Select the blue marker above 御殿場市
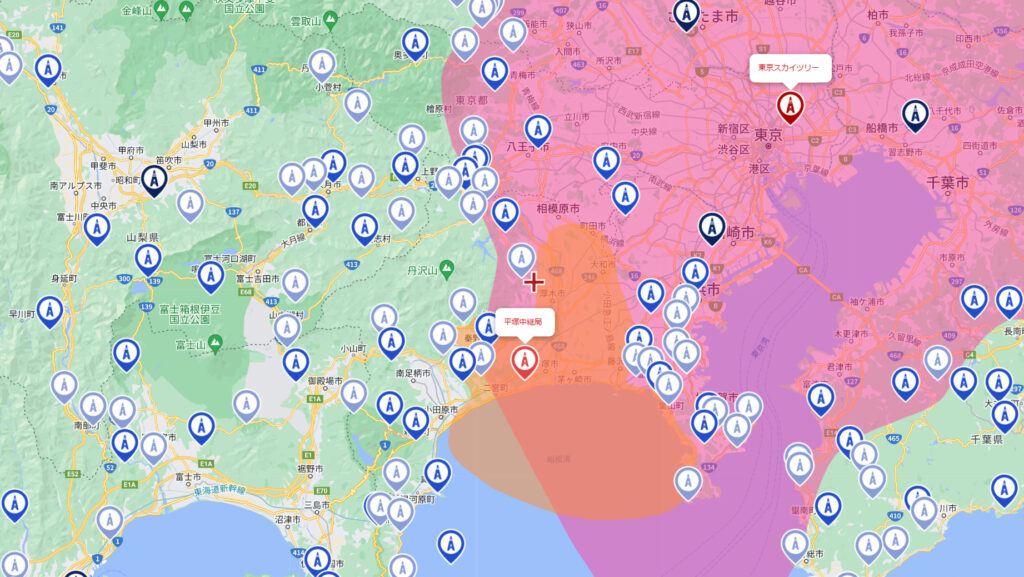The image size is (1024, 577). pyautogui.click(x=295, y=362)
